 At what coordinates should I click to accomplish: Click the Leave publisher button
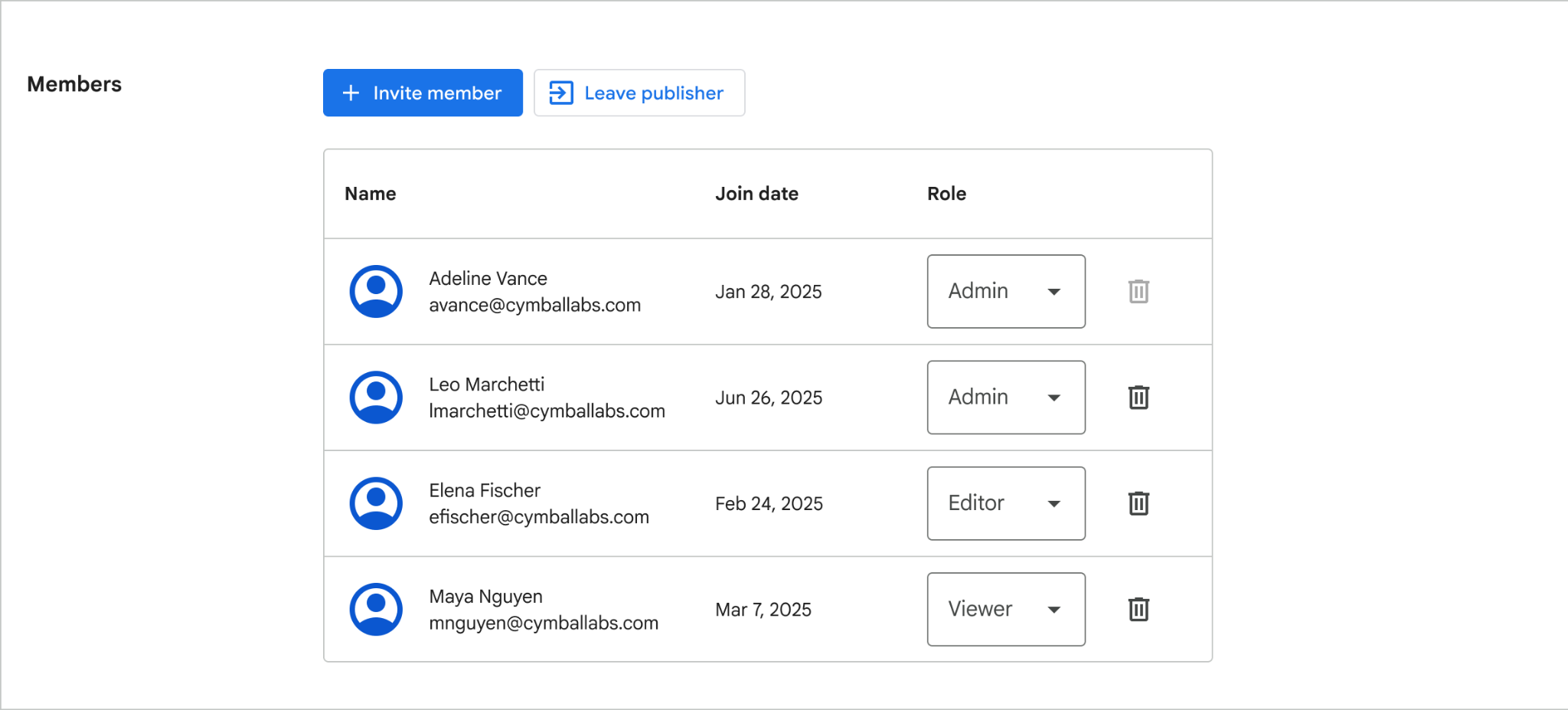pyautogui.click(x=639, y=93)
